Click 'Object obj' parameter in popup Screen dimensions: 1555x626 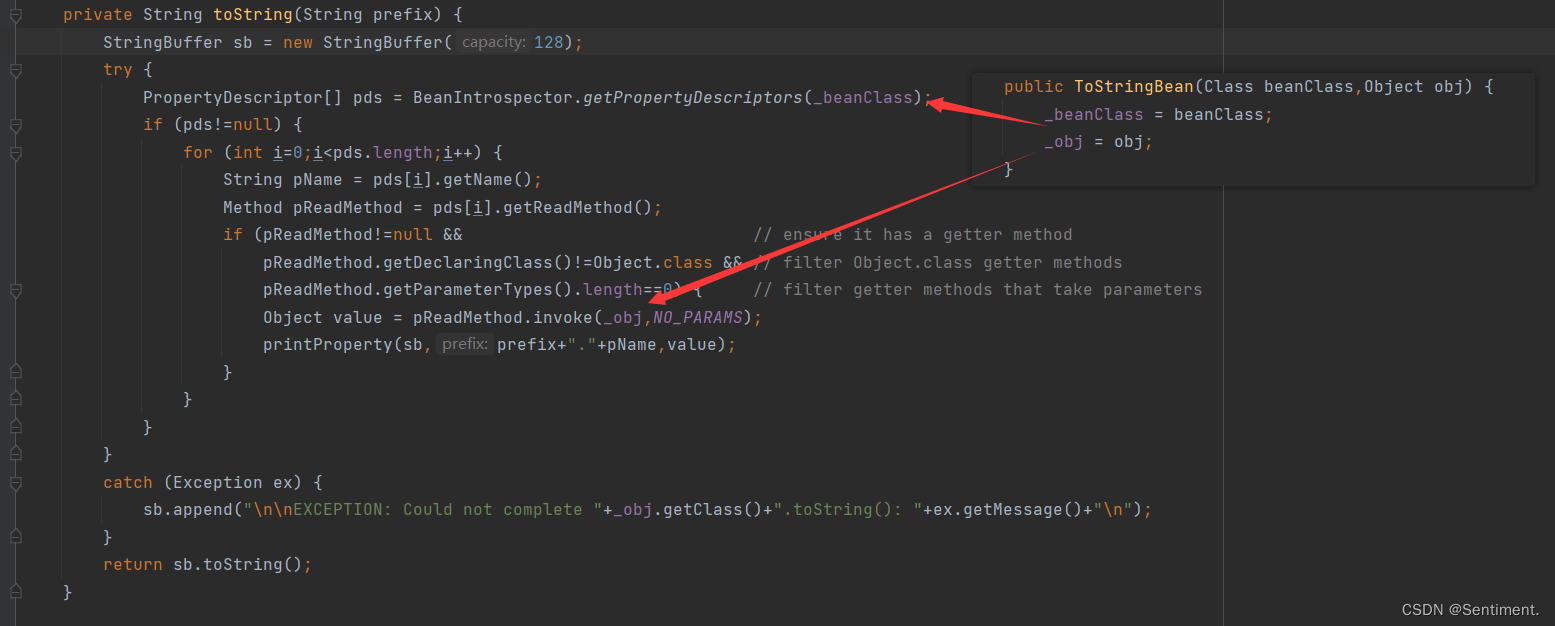click(x=1414, y=86)
